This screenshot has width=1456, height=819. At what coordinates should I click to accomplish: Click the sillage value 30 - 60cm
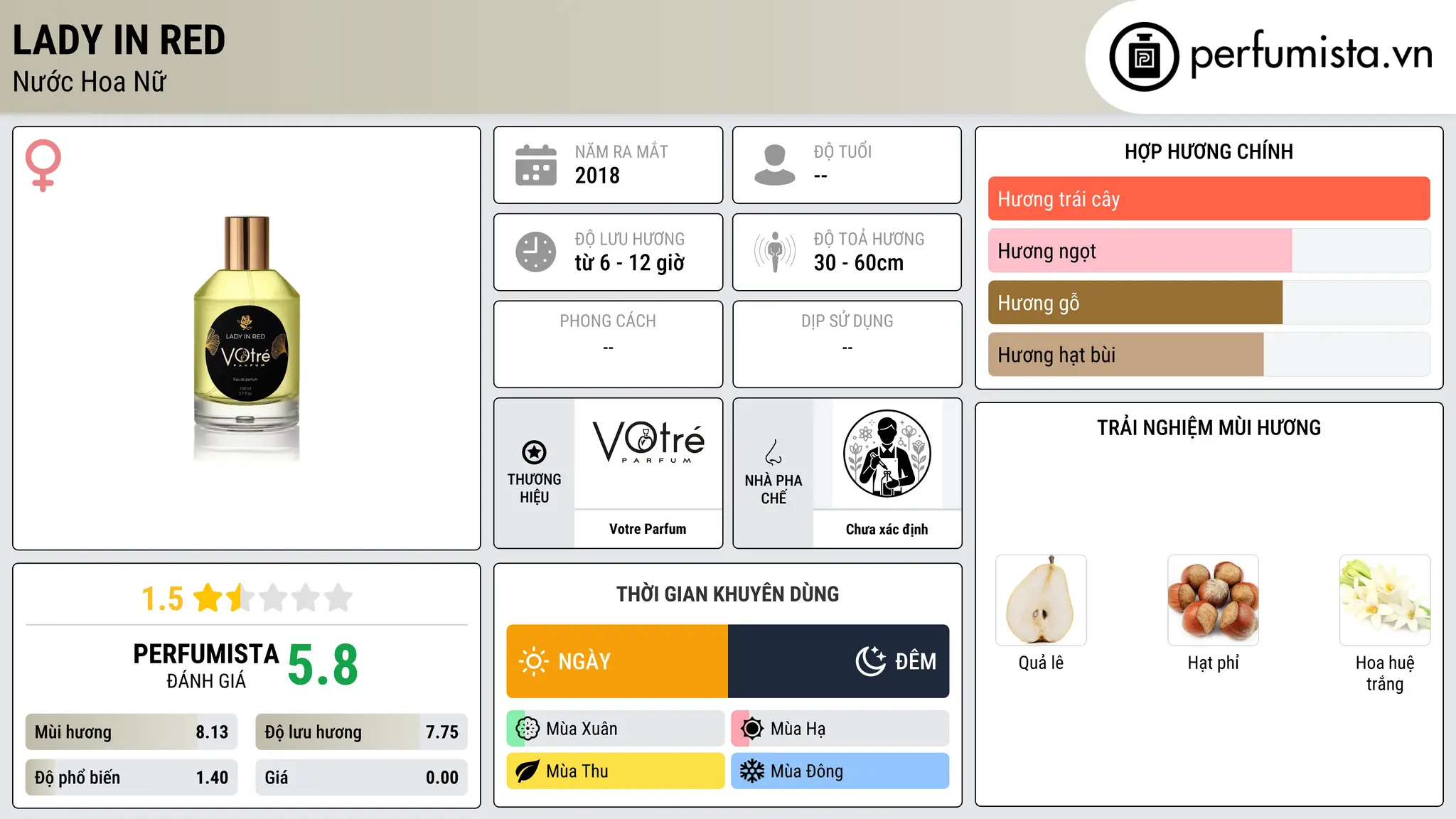pos(859,263)
